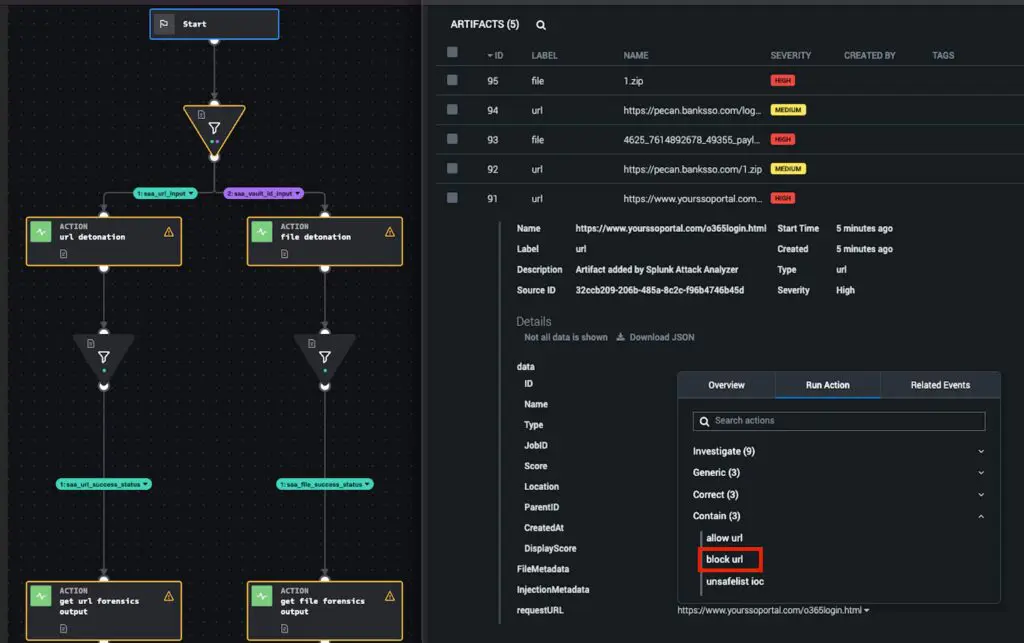Switch to the Related Events tab

click(938, 385)
